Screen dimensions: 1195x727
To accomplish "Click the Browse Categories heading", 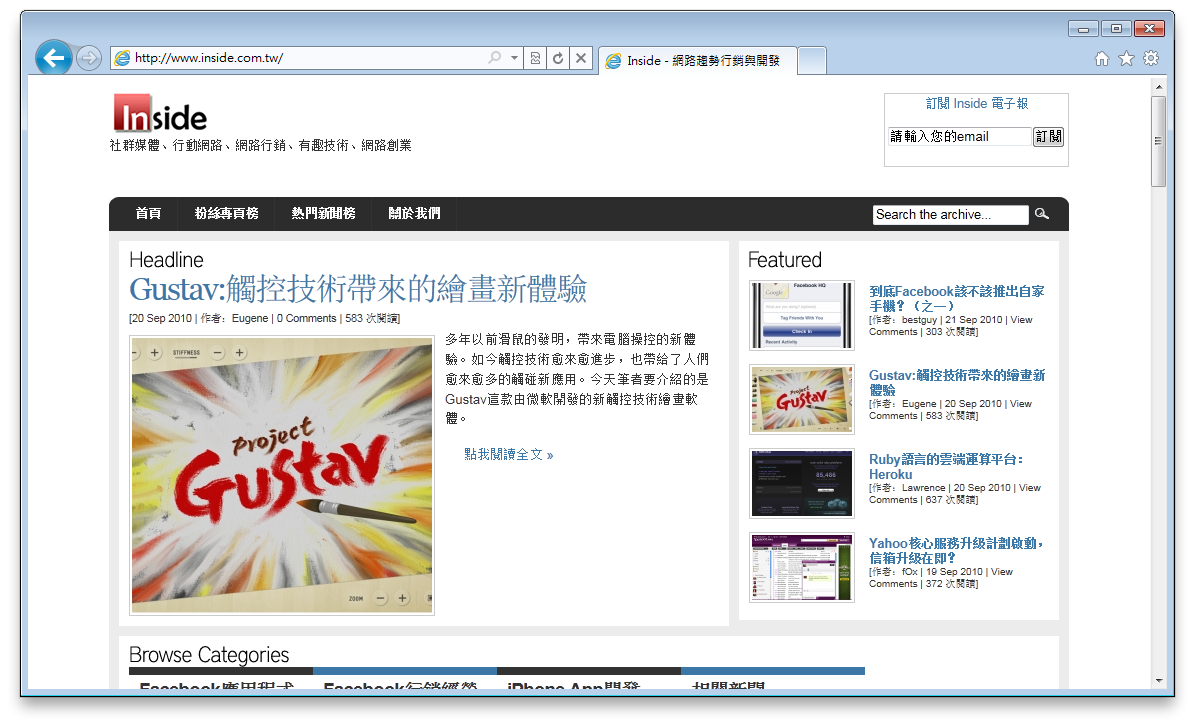I will tap(209, 655).
